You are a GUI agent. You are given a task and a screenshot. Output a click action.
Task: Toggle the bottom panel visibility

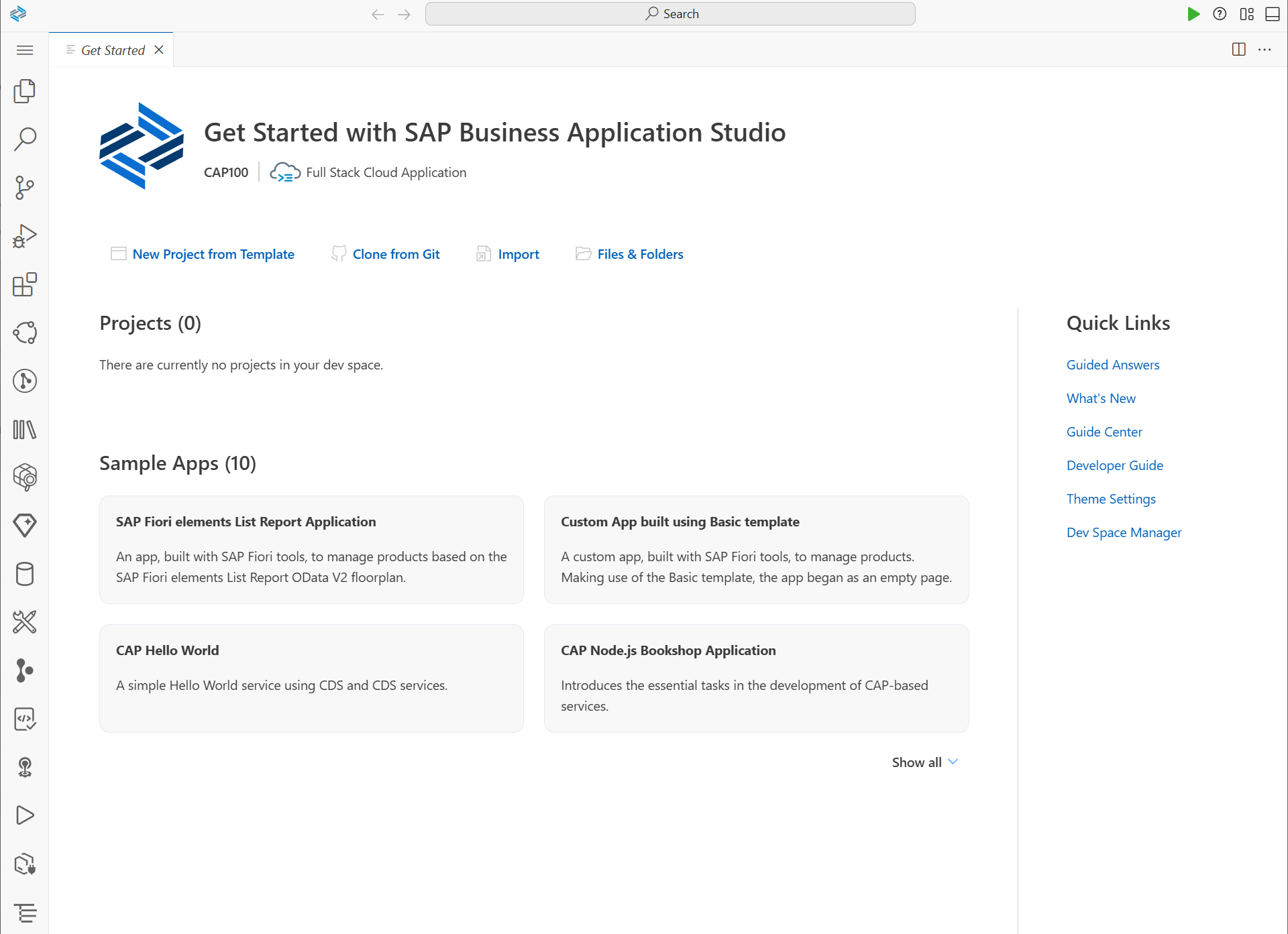[x=1273, y=14]
